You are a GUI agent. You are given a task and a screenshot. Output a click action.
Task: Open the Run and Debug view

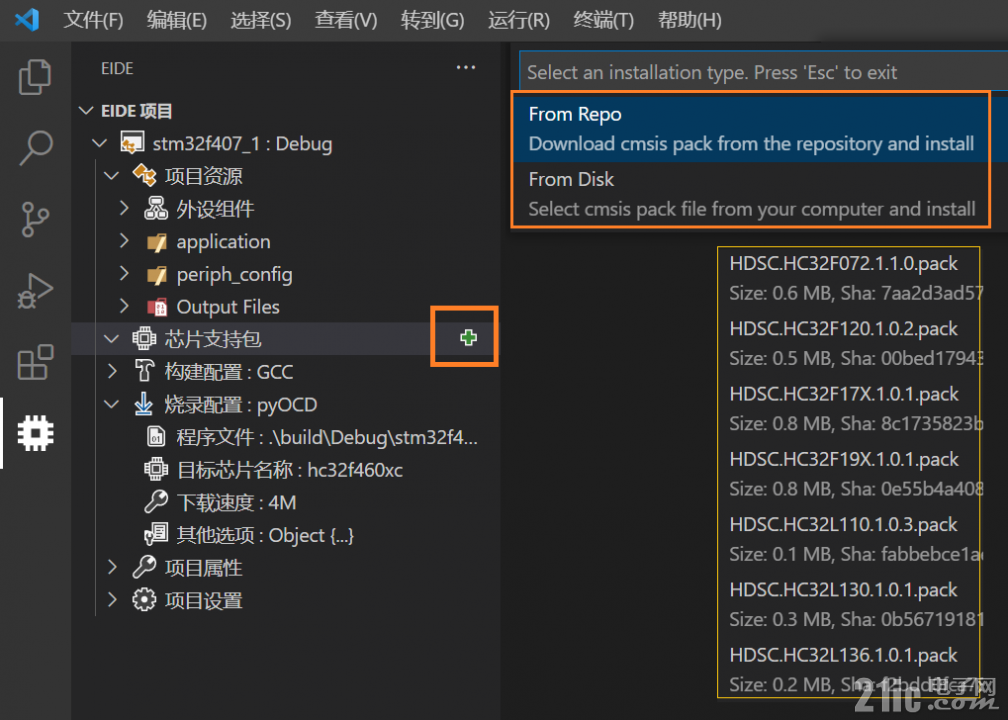[35, 291]
